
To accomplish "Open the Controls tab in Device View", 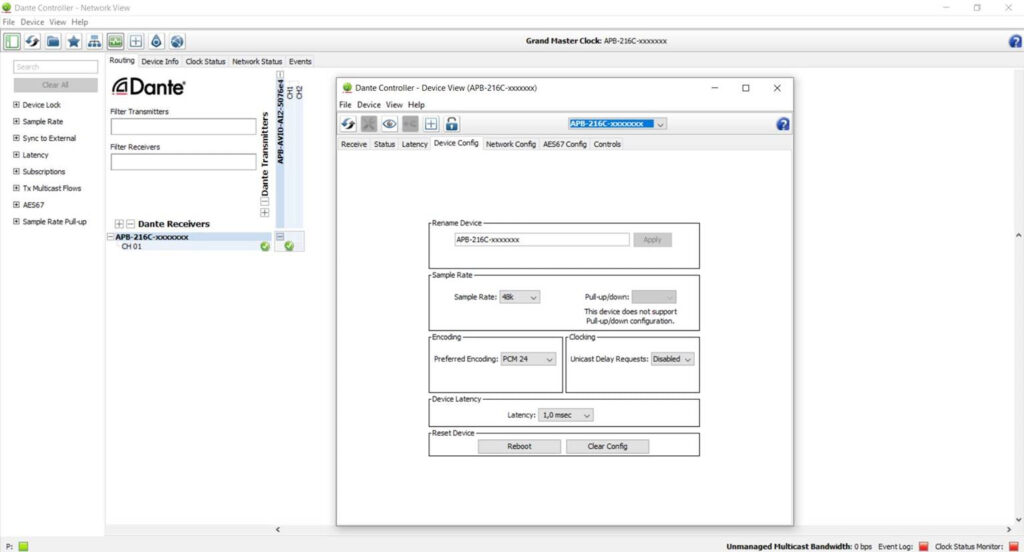I will click(607, 144).
